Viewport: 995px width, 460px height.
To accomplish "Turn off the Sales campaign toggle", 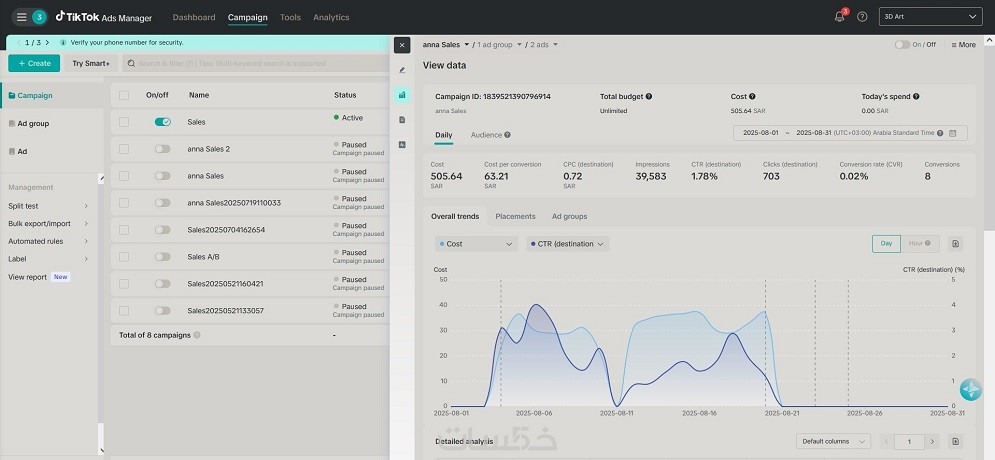I will pyautogui.click(x=162, y=122).
